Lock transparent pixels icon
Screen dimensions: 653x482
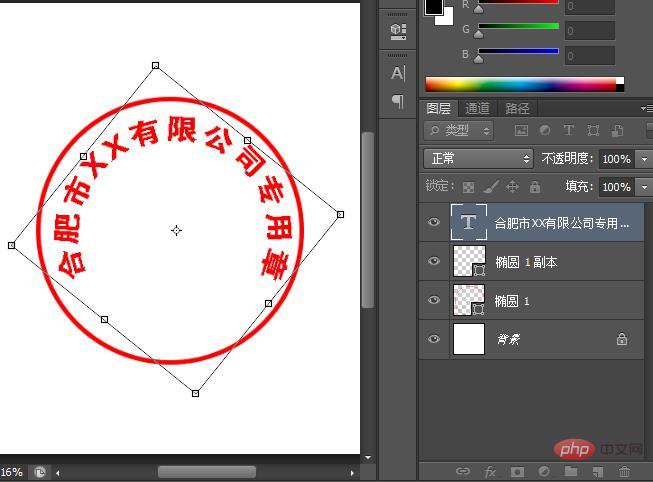[469, 187]
